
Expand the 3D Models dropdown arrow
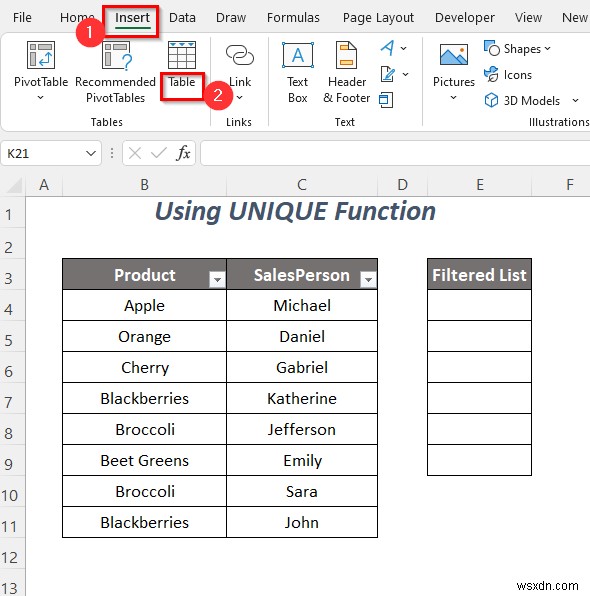(576, 100)
